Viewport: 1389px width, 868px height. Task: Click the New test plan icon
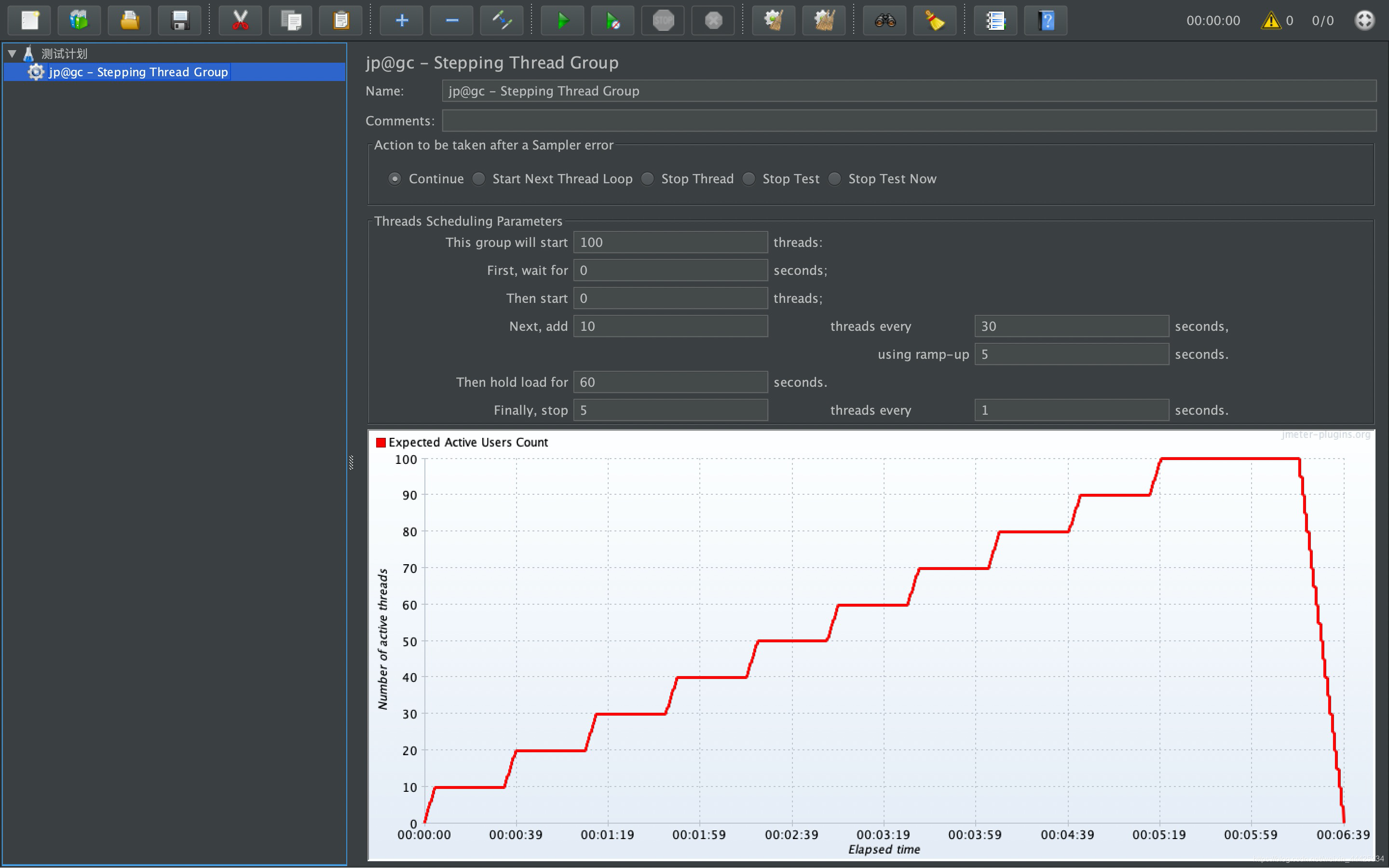pos(29,21)
